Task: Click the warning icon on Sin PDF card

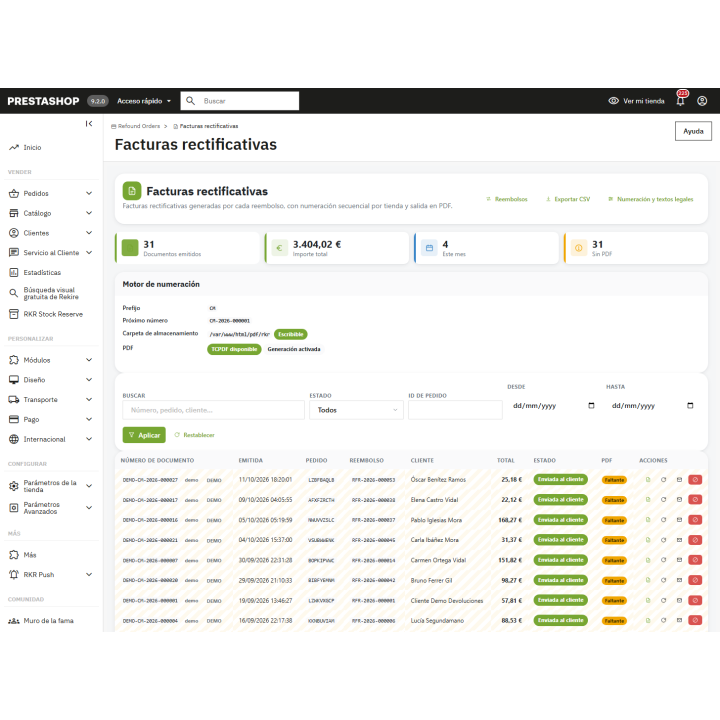Action: click(579, 248)
